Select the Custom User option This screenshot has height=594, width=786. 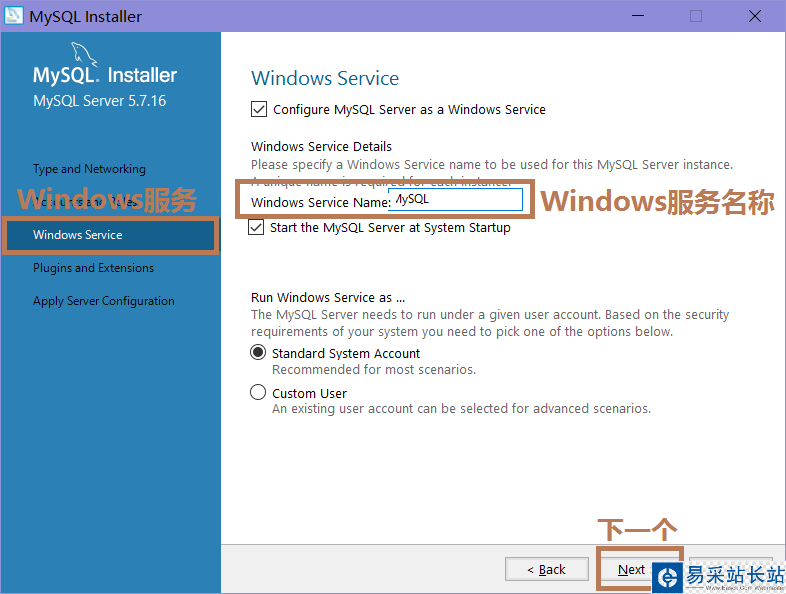(x=258, y=392)
